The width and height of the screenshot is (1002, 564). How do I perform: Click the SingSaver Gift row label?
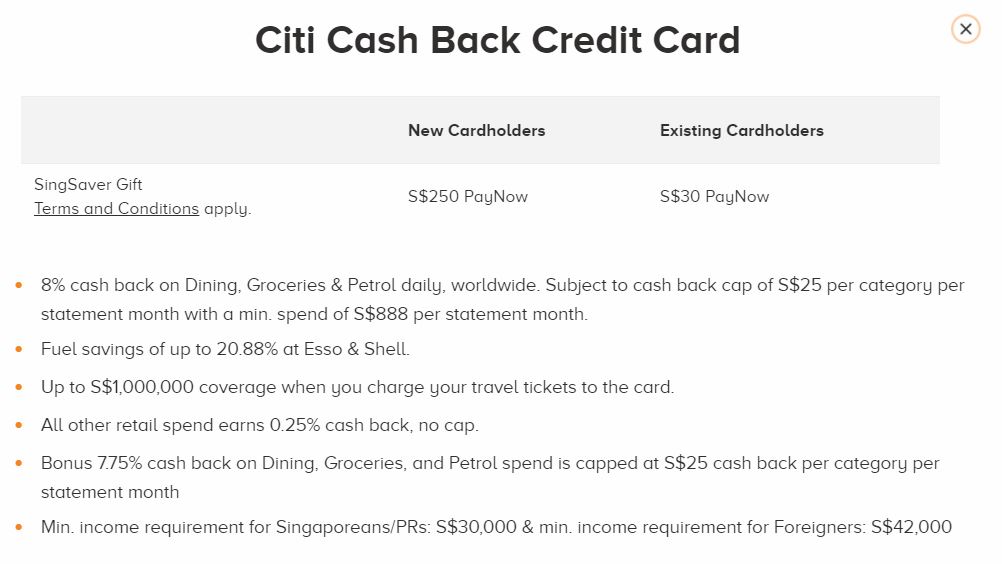point(88,185)
